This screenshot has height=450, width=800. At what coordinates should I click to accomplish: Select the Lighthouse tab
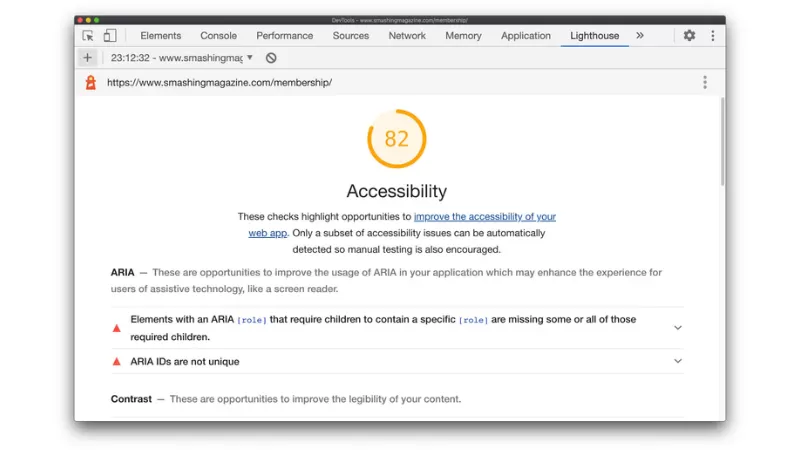click(x=594, y=36)
